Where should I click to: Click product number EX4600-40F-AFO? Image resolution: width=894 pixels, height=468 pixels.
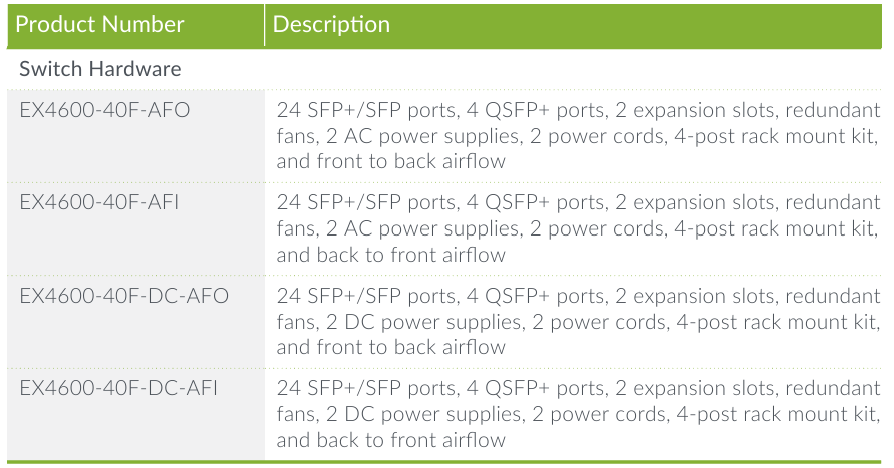tap(104, 110)
